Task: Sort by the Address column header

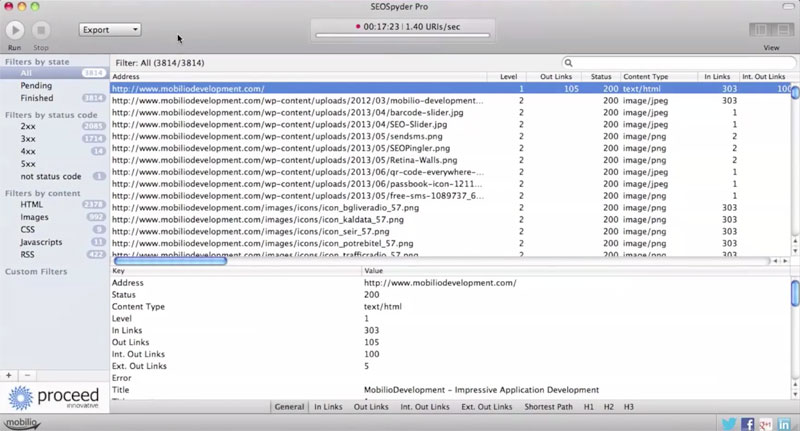Action: (298, 77)
